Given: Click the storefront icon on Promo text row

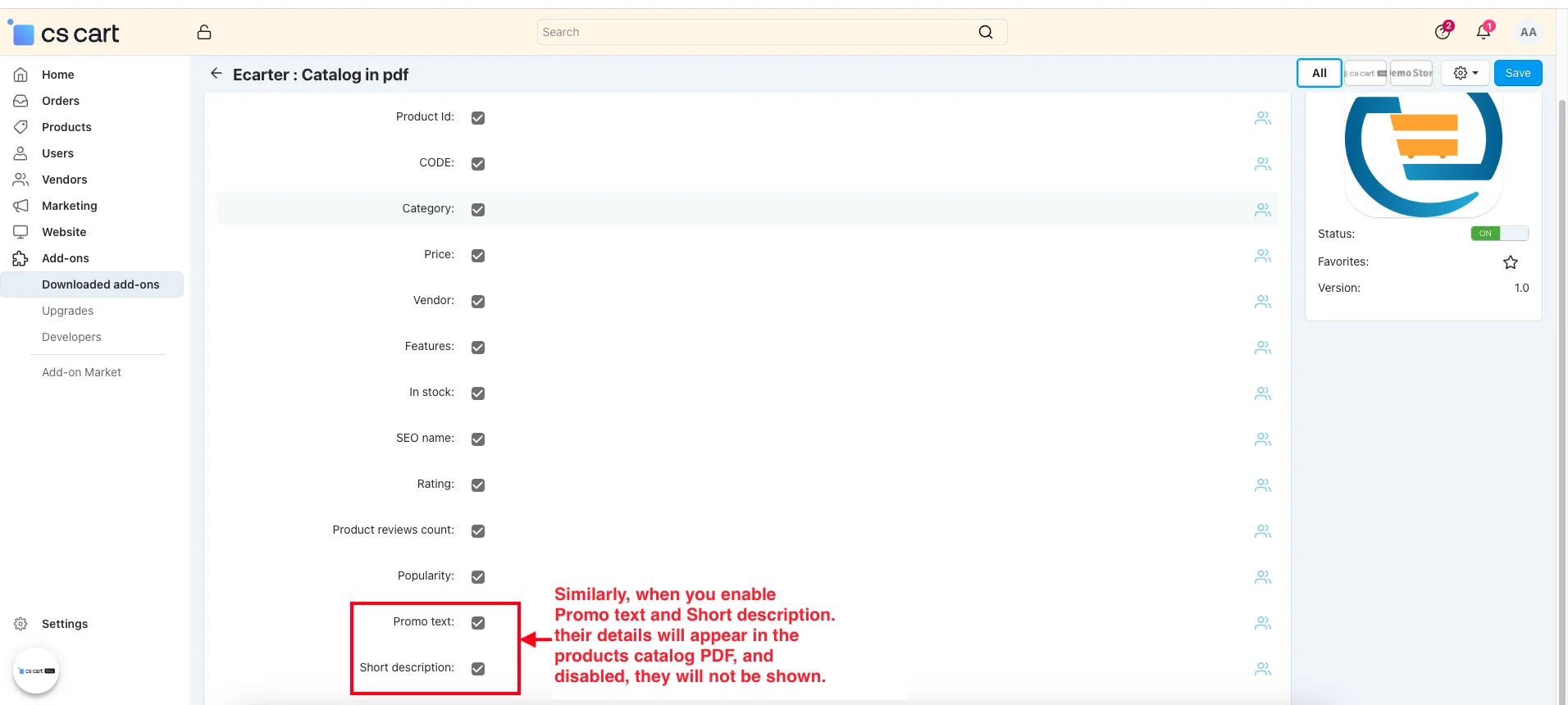Looking at the screenshot, I should (1262, 623).
